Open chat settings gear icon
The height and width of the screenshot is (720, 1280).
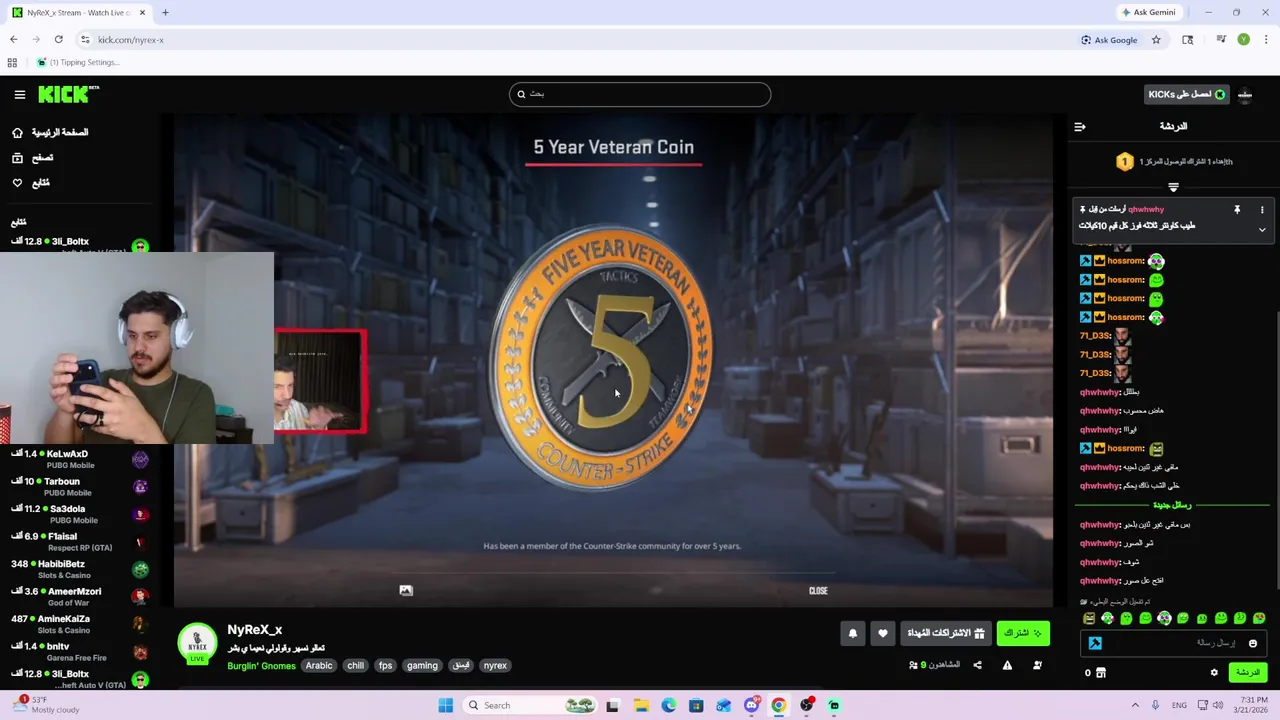click(1214, 672)
